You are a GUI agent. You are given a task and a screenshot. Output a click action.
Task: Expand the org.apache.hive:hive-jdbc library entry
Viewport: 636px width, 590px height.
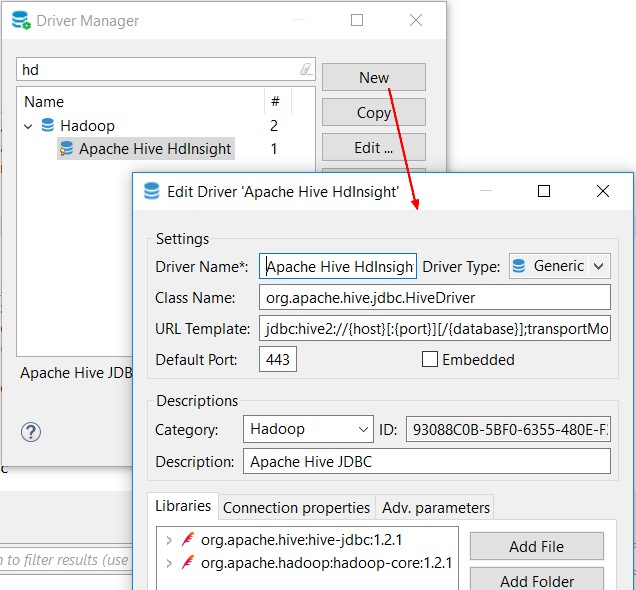(167, 540)
